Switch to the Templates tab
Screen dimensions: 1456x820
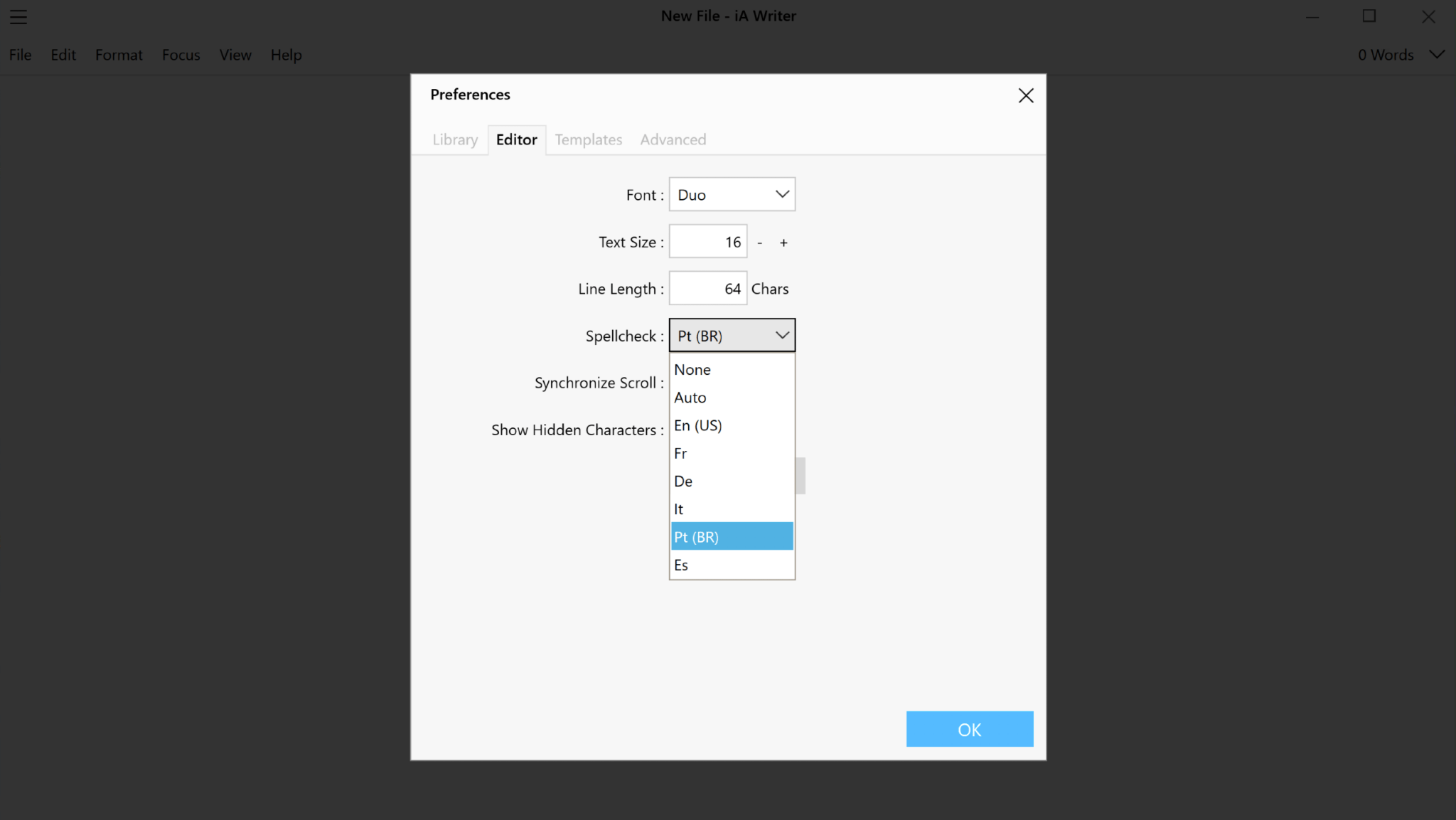pos(588,139)
